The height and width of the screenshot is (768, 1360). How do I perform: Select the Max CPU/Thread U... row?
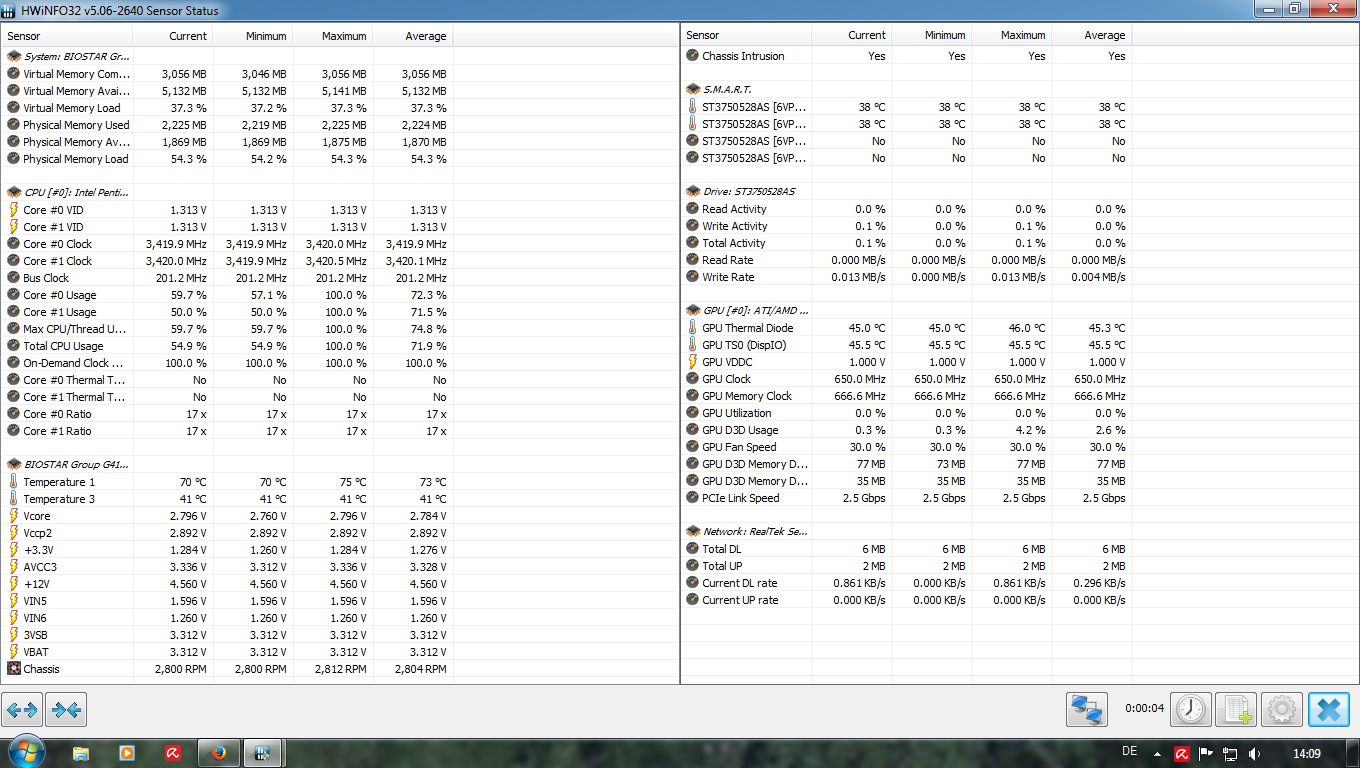click(226, 329)
